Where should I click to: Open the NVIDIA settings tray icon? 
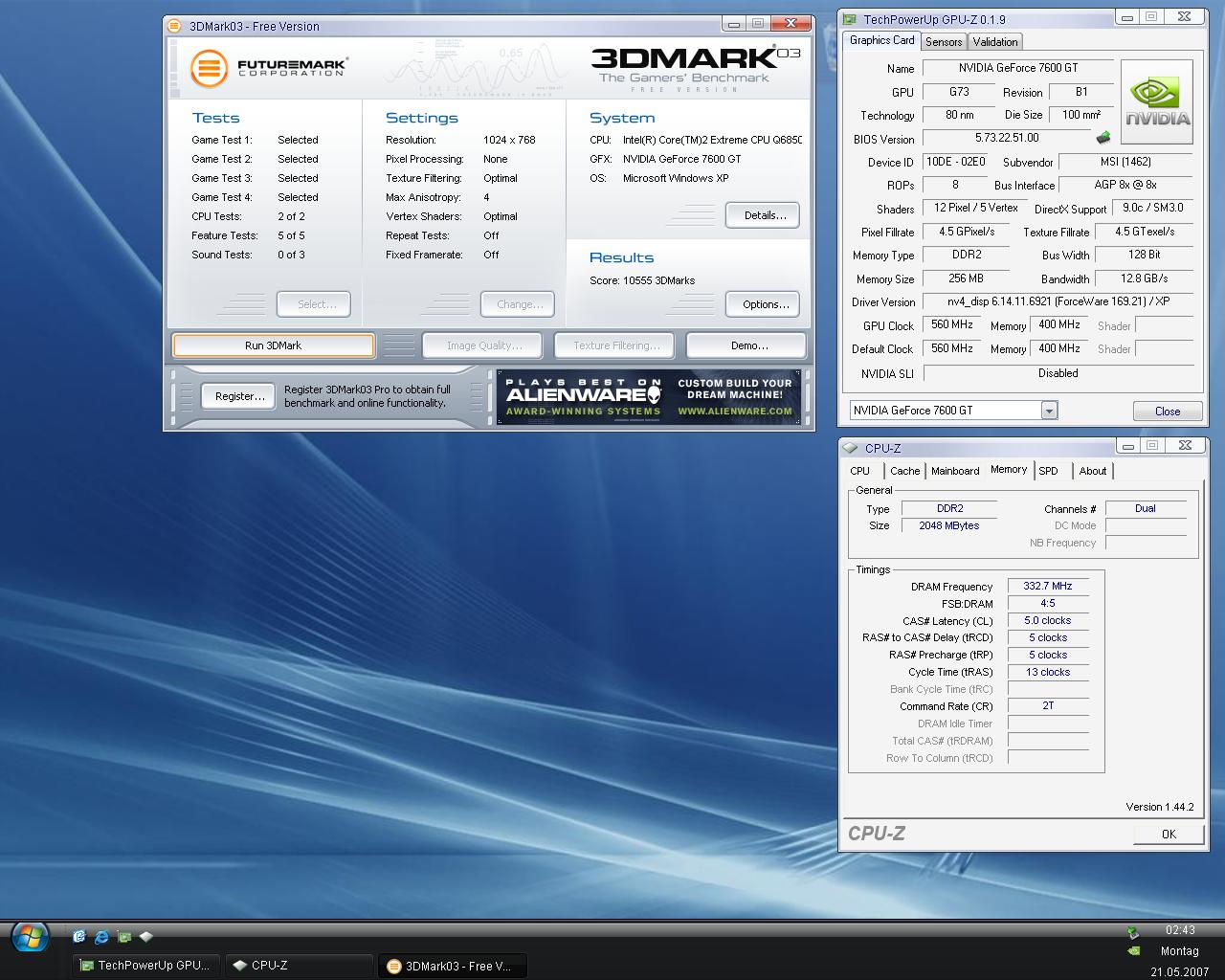tap(1133, 951)
